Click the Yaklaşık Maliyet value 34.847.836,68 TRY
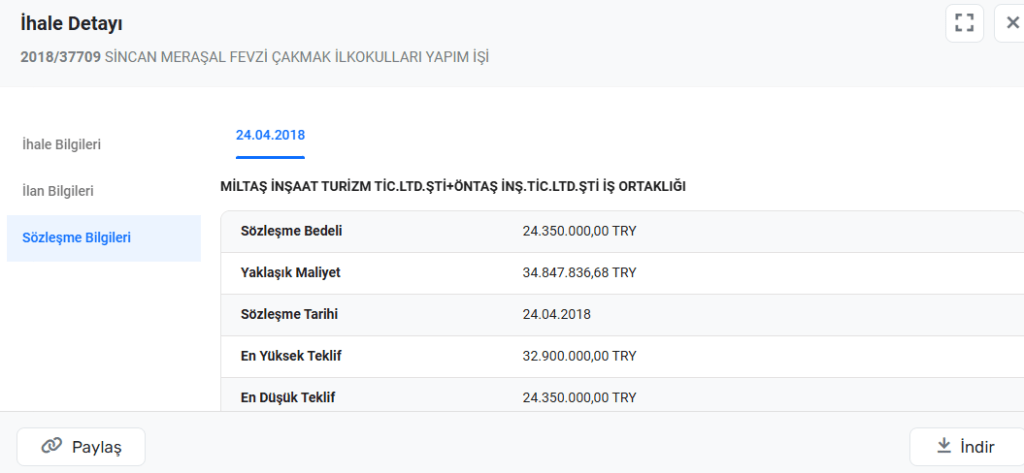Screen dimensions: 1024x473 [579, 272]
